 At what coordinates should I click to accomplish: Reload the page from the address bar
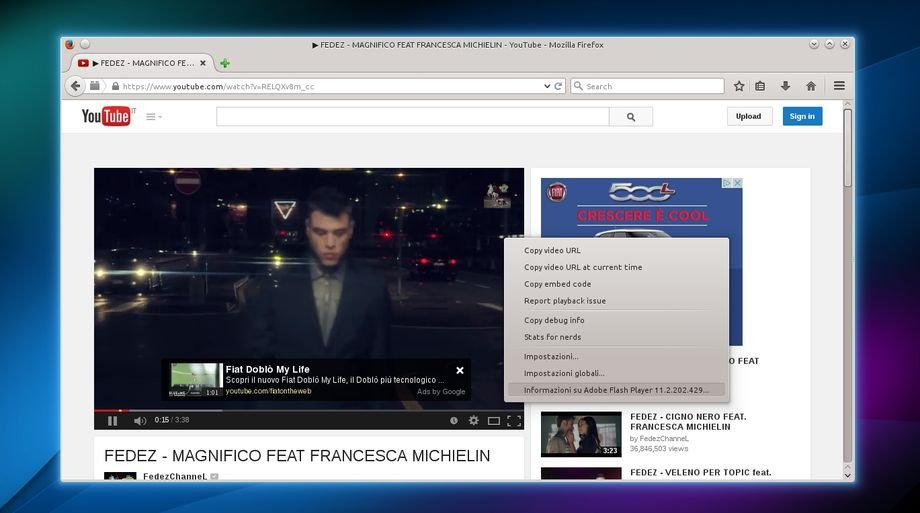pyautogui.click(x=558, y=86)
